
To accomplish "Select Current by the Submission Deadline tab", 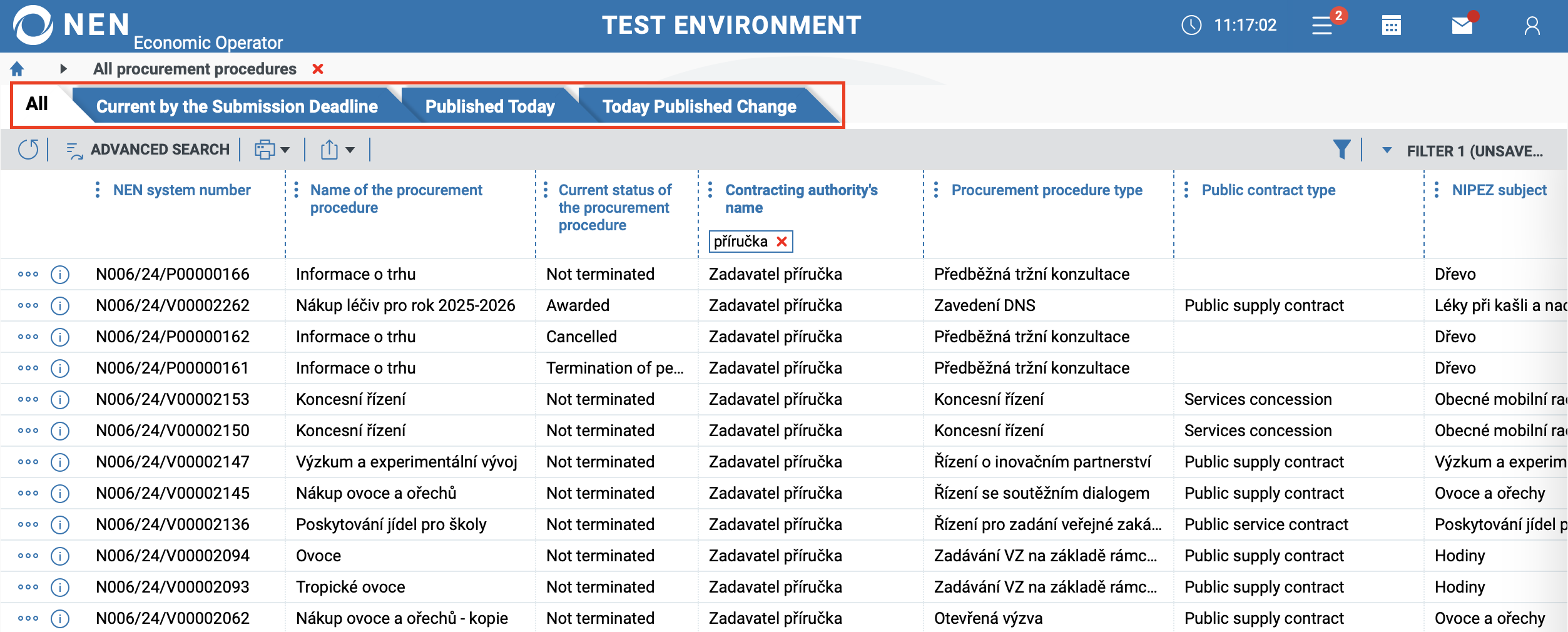I will 237,106.
